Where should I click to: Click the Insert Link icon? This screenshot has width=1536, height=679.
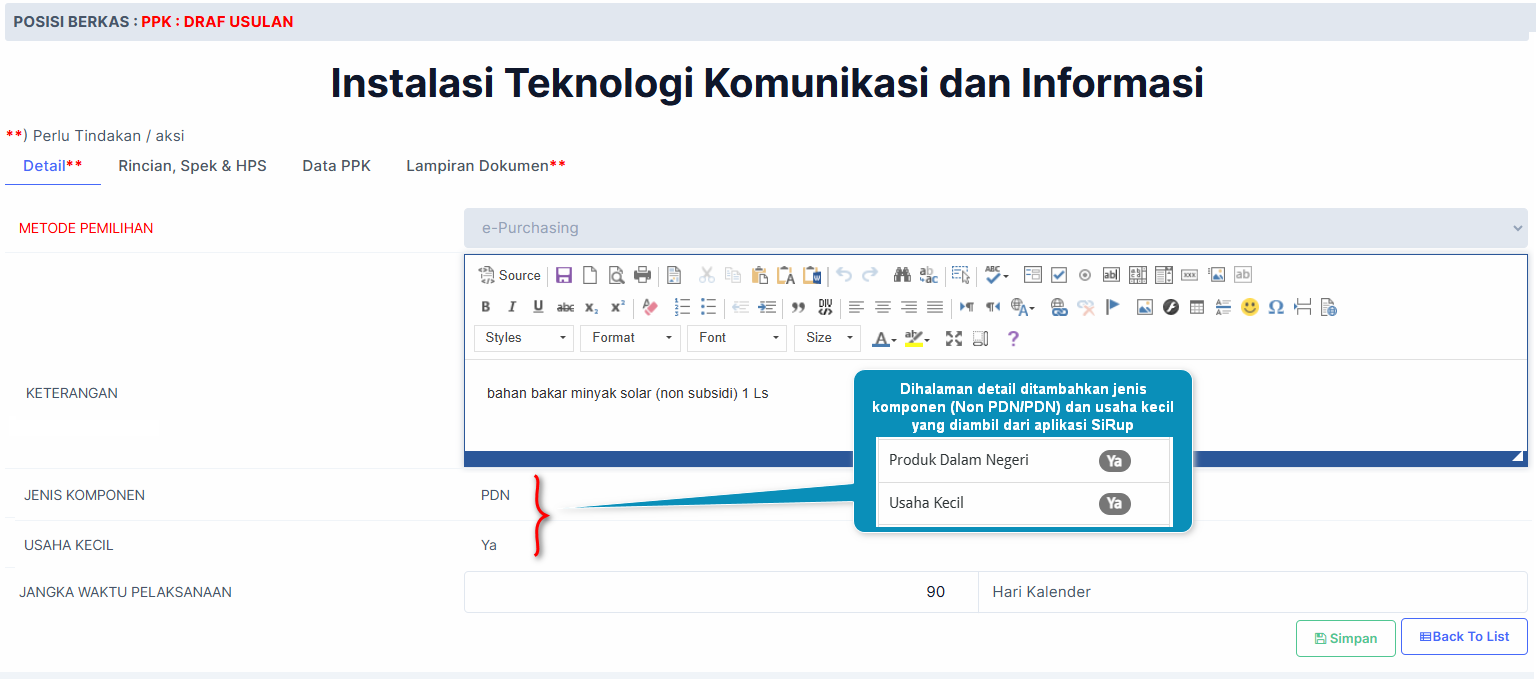(1059, 307)
